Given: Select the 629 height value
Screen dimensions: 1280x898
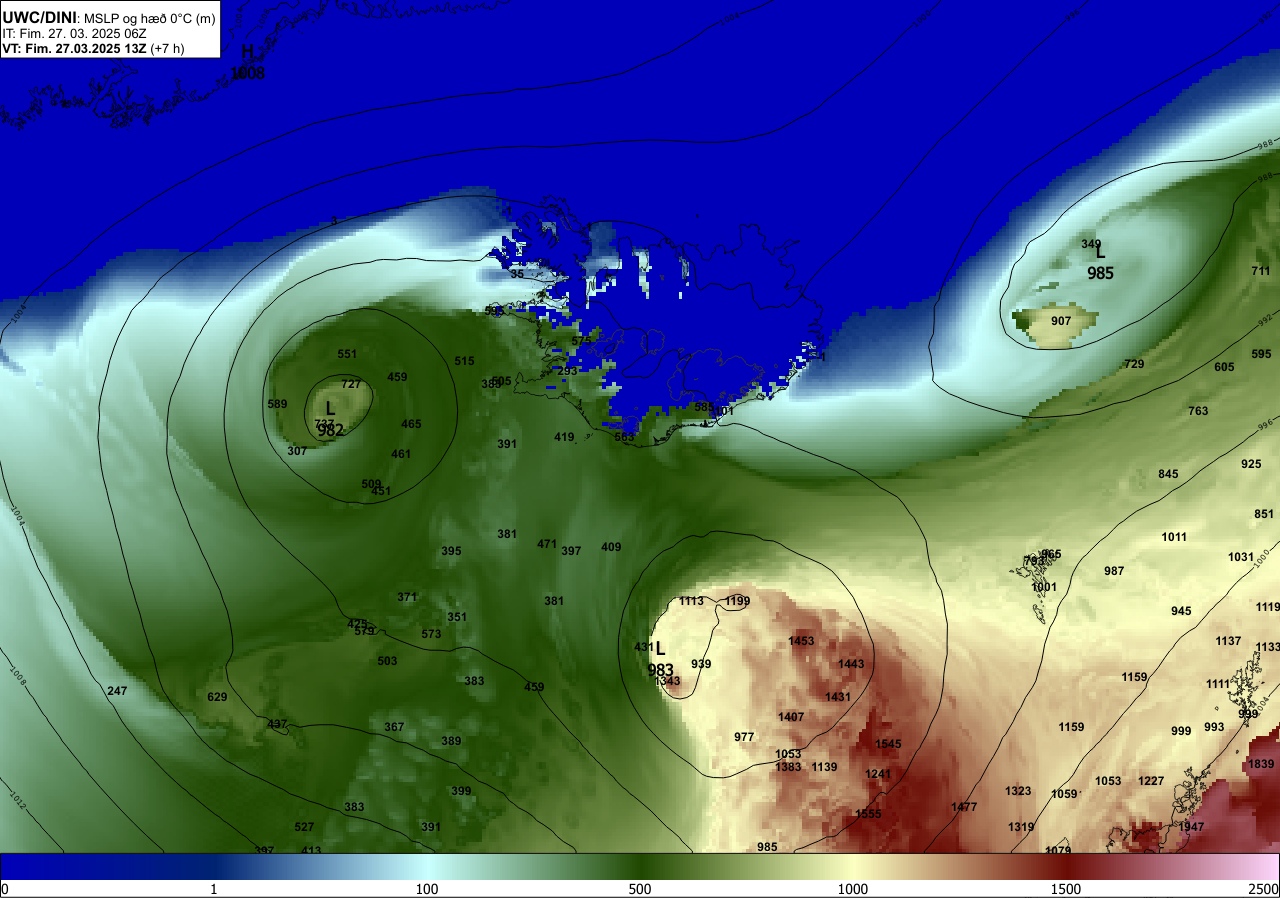Looking at the screenshot, I should tap(217, 697).
